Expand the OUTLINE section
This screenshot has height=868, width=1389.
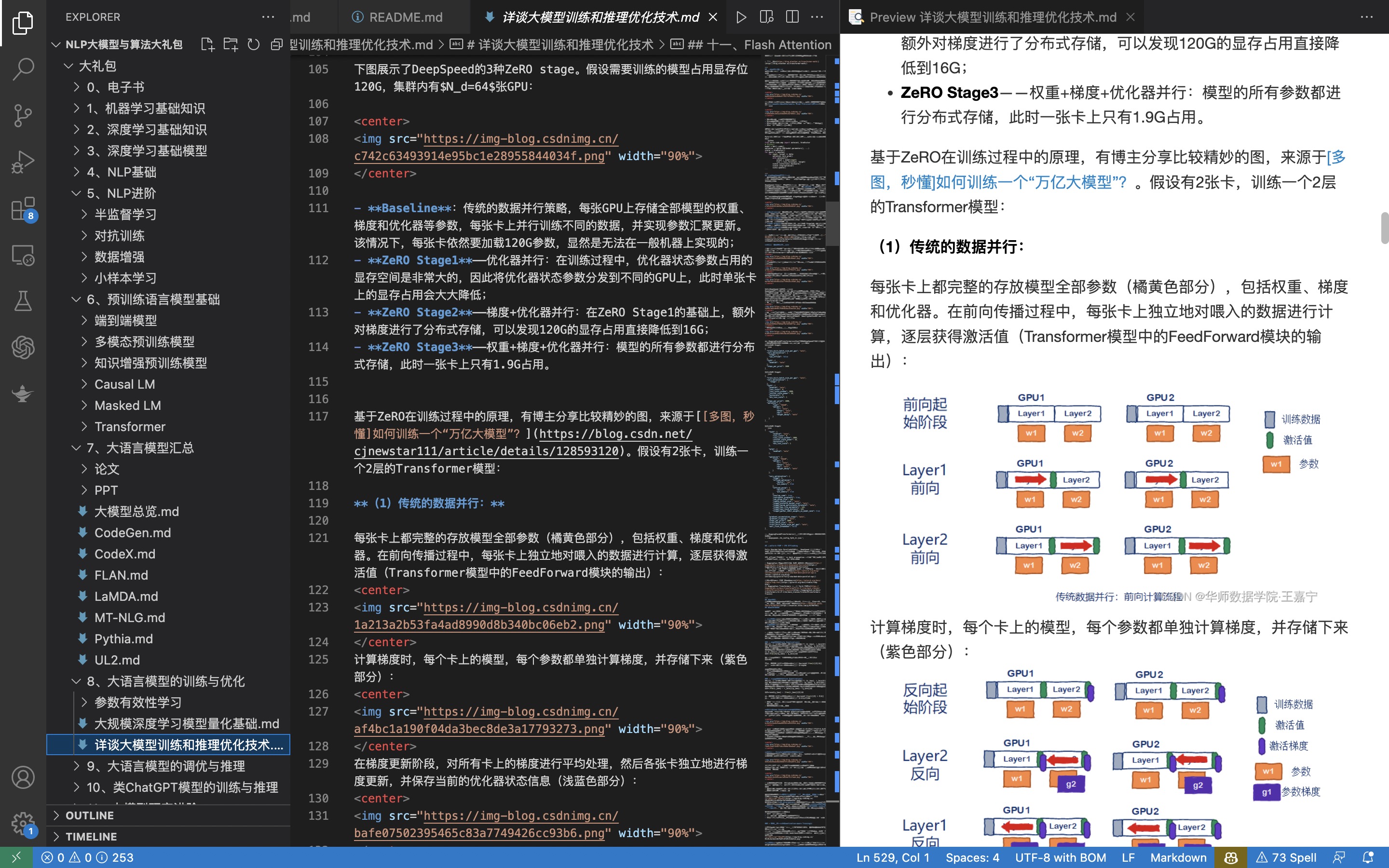pos(90,815)
